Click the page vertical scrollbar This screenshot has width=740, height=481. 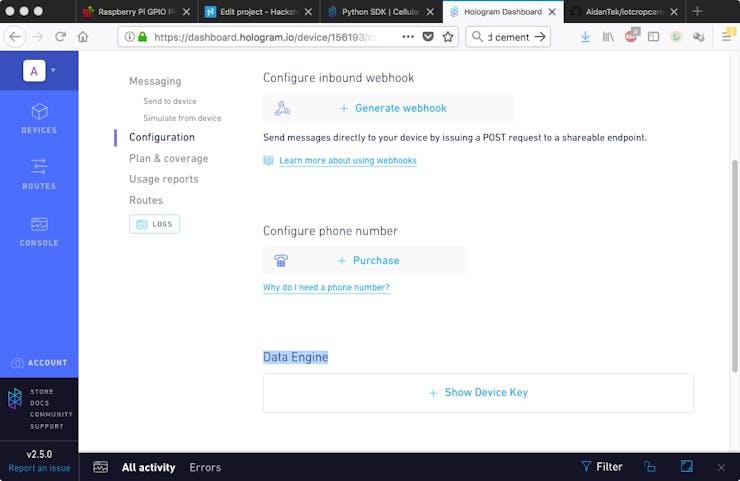[734, 266]
